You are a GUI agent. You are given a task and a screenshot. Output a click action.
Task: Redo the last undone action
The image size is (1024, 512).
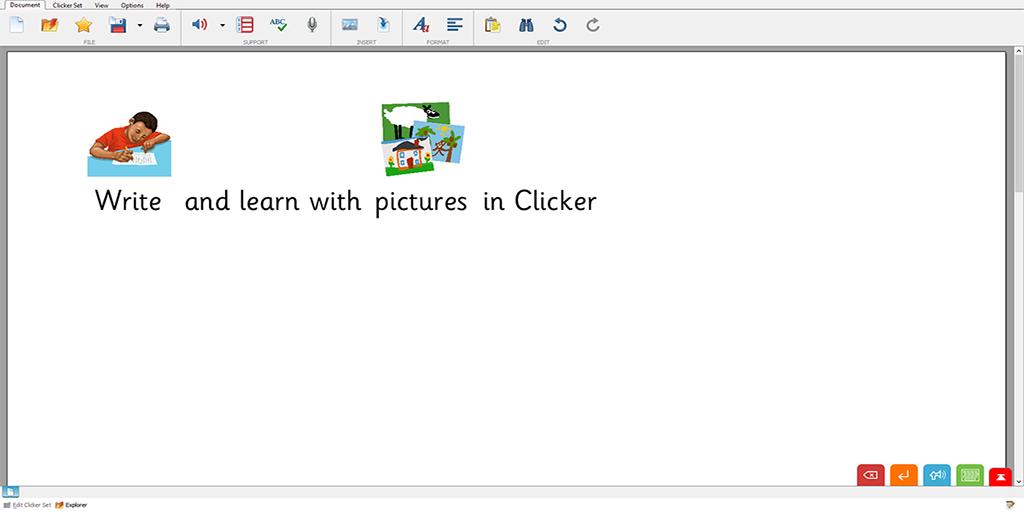592,25
